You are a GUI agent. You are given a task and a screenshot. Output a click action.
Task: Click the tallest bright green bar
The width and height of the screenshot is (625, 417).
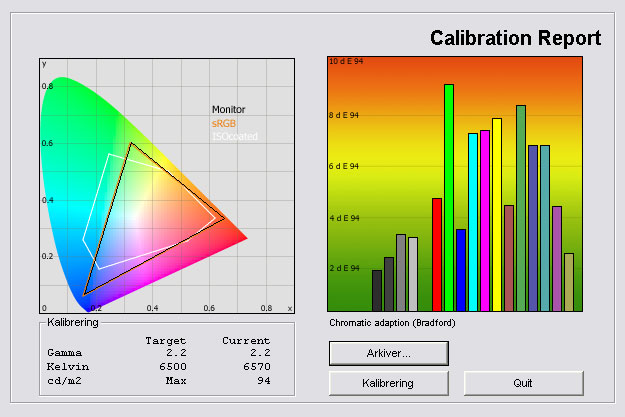pyautogui.click(x=449, y=197)
